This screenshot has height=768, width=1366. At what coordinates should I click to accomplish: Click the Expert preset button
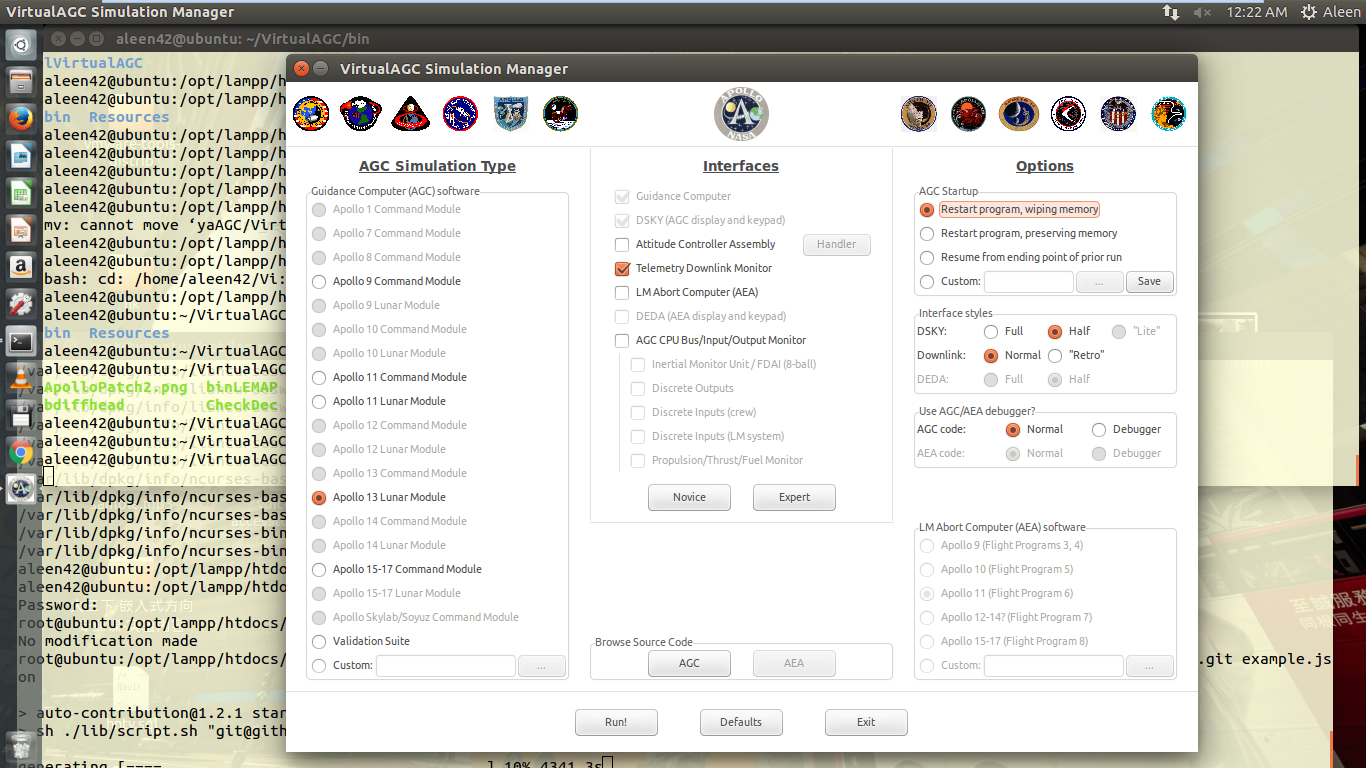pyautogui.click(x=794, y=497)
